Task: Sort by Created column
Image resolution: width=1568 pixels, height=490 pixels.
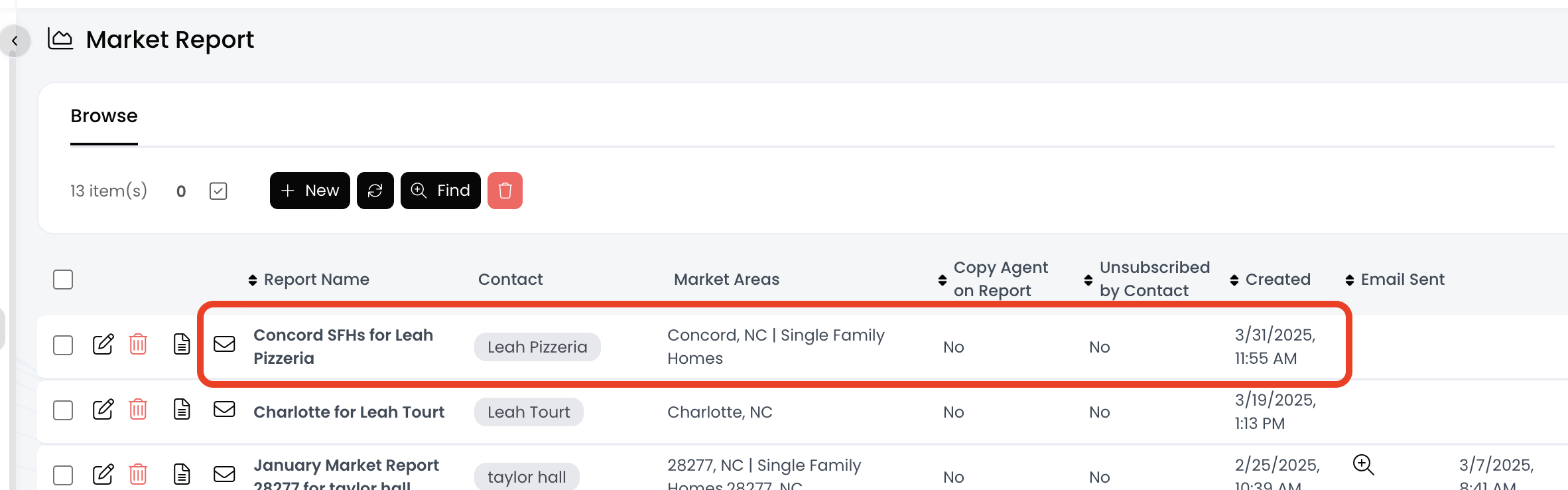Action: tap(1271, 280)
